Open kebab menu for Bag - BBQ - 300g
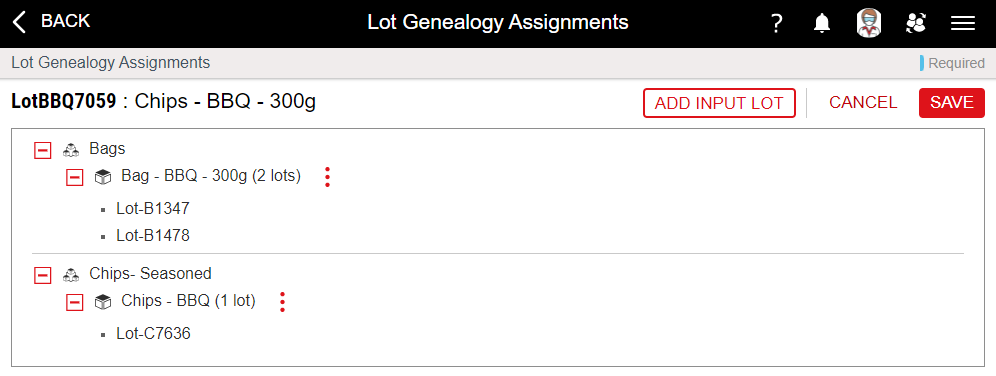Viewport: 996px width, 376px height. (327, 177)
